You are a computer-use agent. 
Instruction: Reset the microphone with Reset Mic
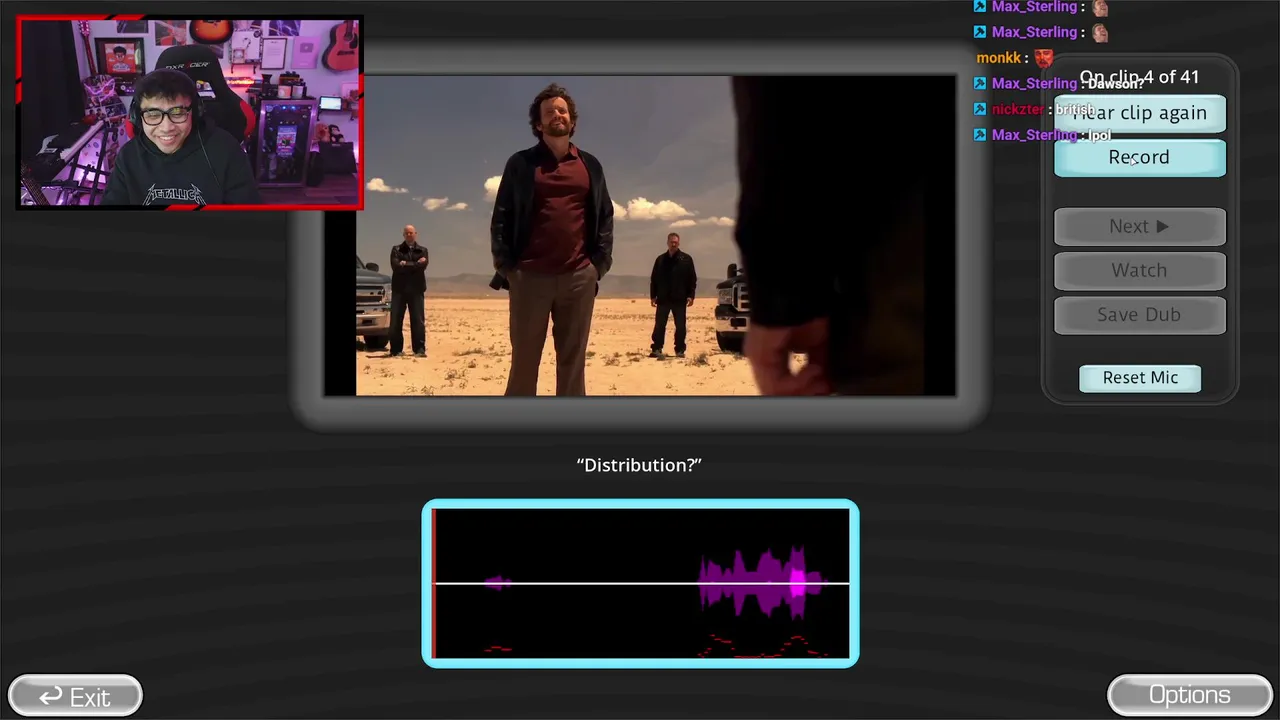(1140, 378)
